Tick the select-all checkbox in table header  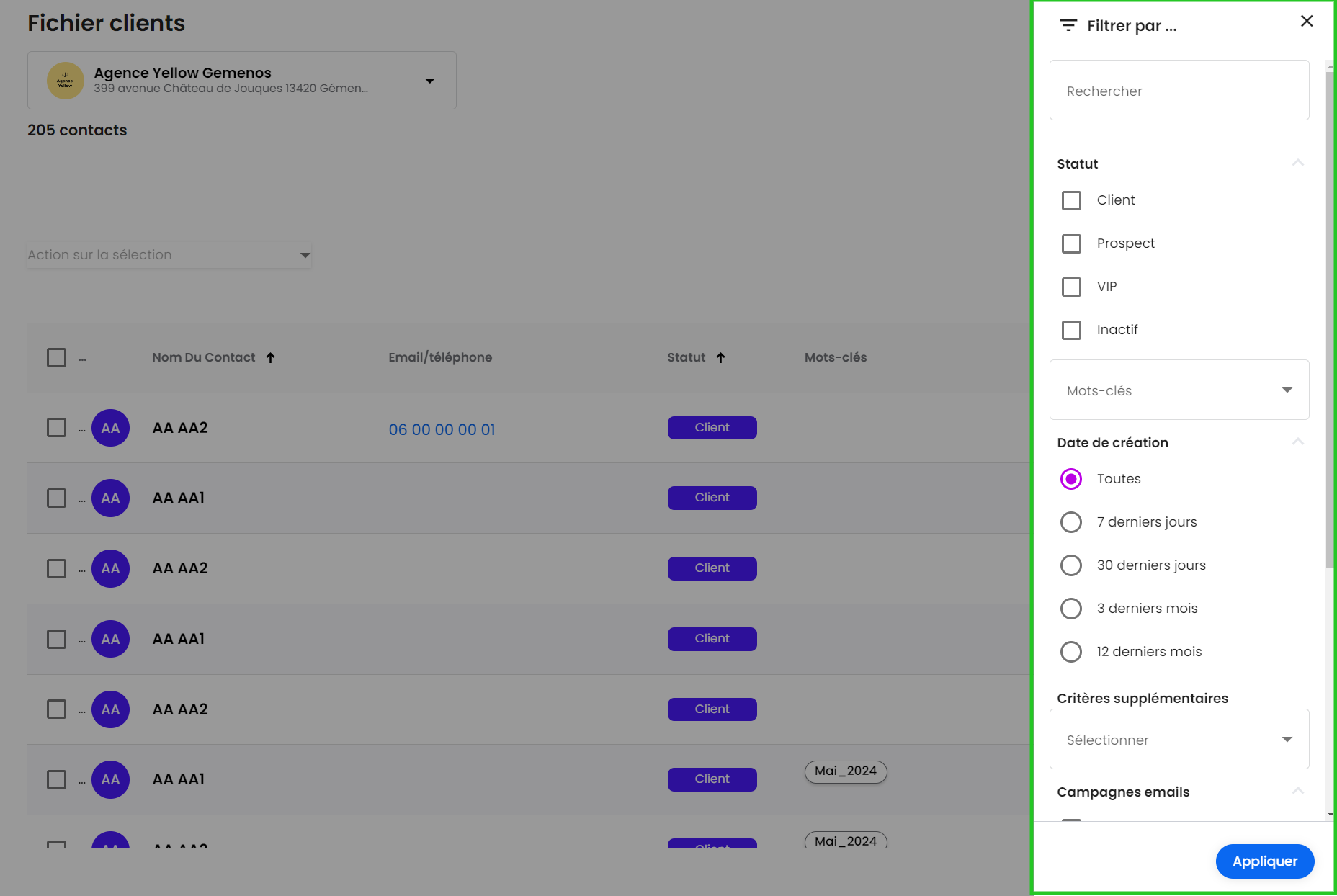pyautogui.click(x=56, y=357)
